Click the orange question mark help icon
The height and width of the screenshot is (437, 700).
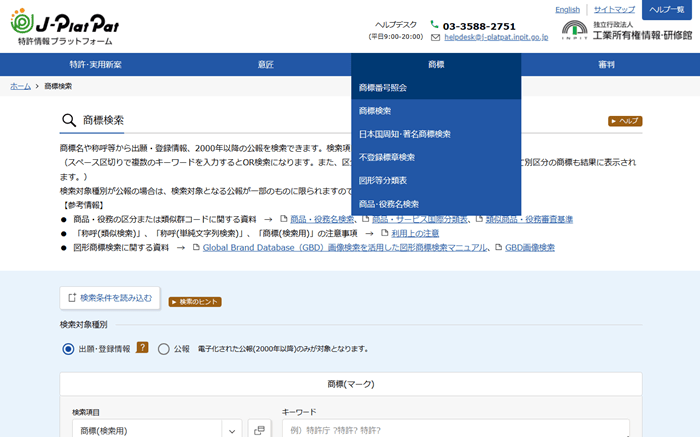tap(142, 347)
